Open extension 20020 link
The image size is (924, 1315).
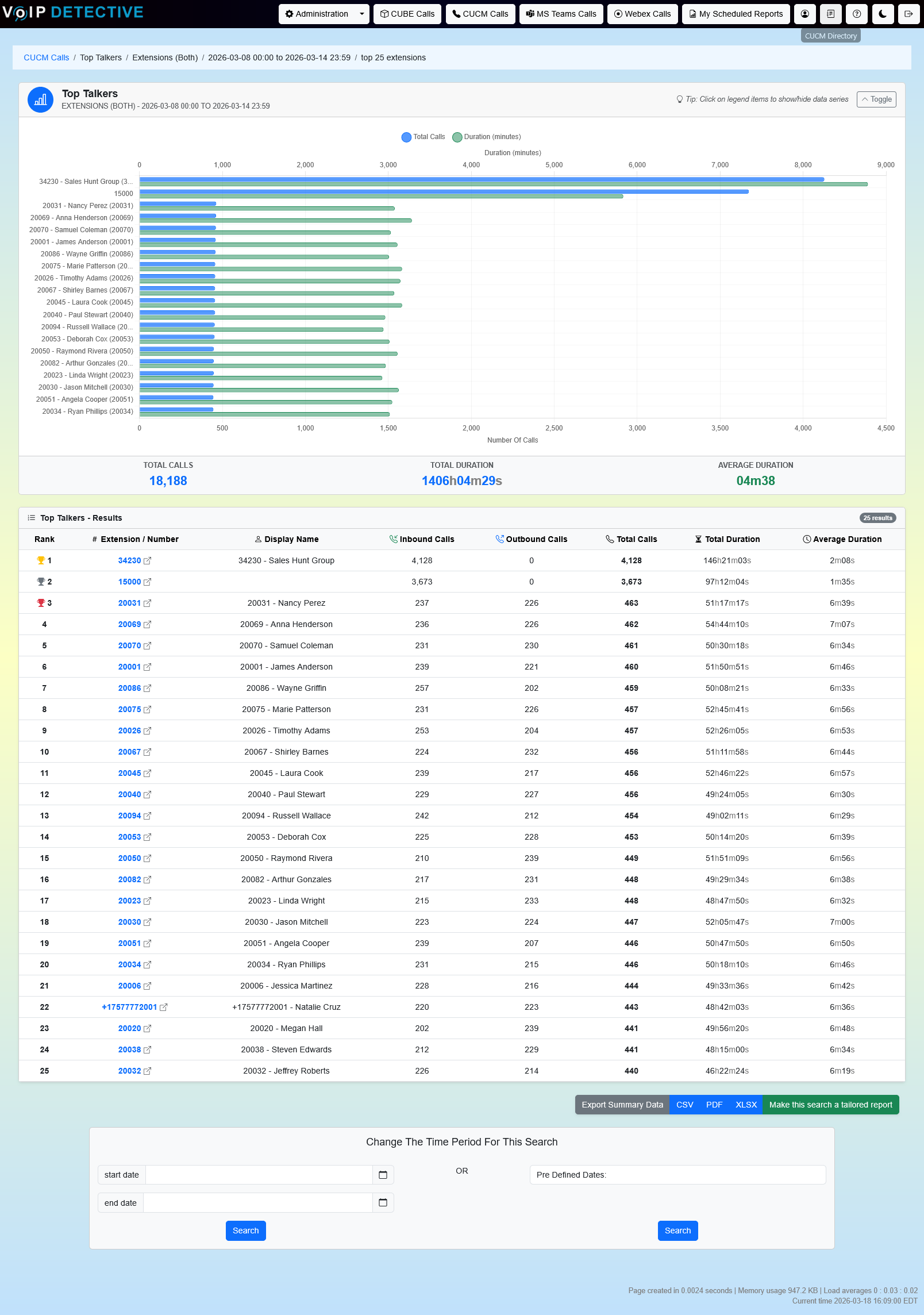[129, 1028]
